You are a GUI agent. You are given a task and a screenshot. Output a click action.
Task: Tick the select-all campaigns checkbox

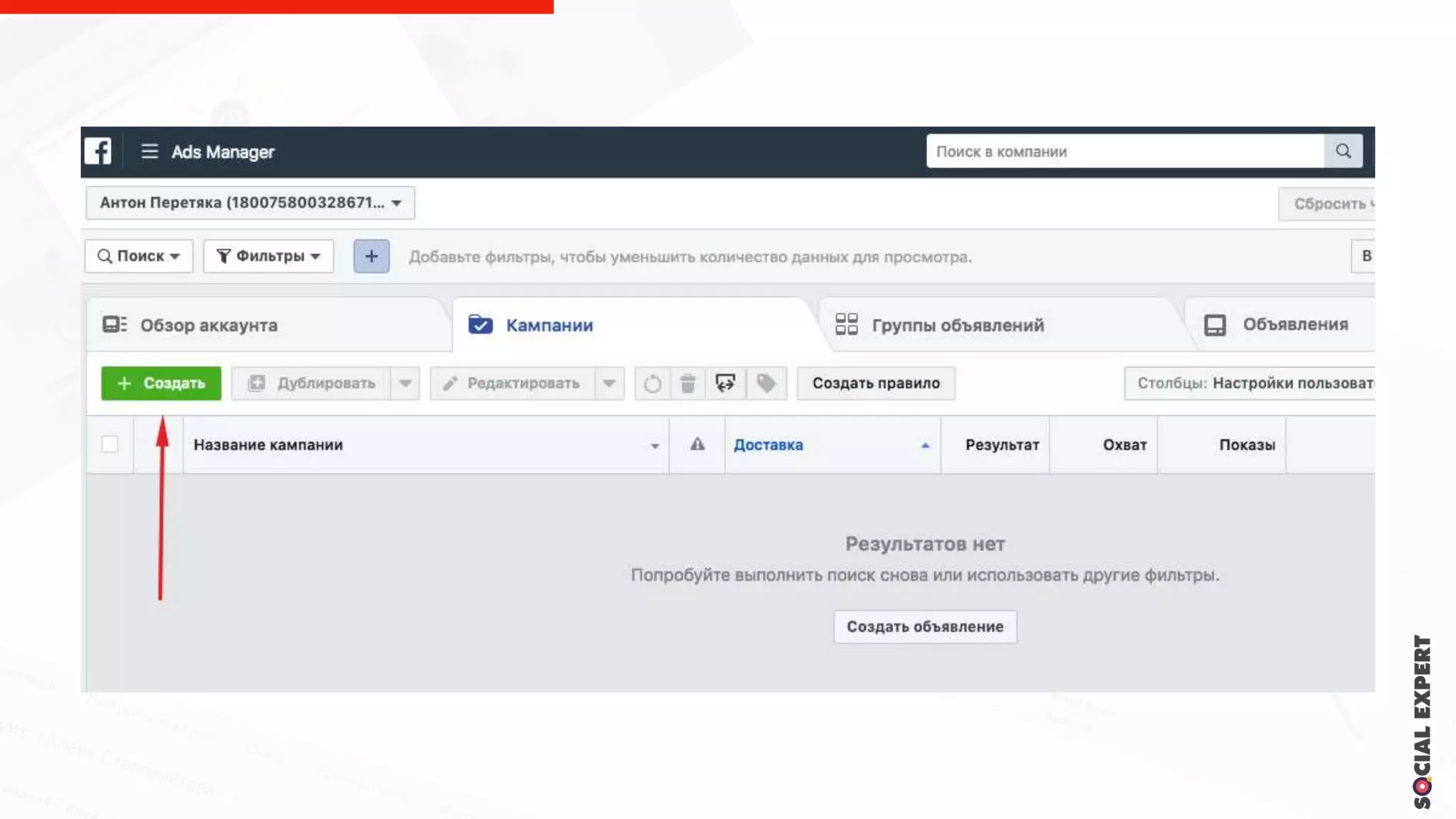(109, 444)
